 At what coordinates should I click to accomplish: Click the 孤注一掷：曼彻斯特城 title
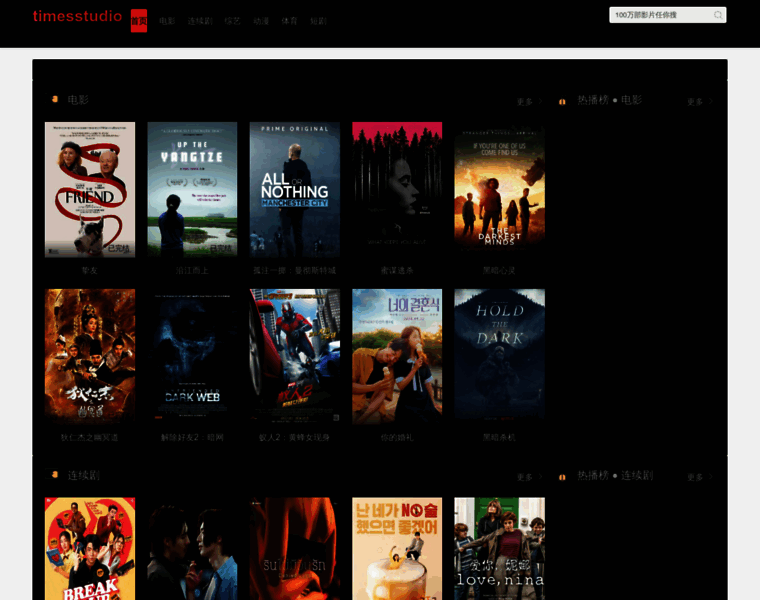pyautogui.click(x=295, y=270)
